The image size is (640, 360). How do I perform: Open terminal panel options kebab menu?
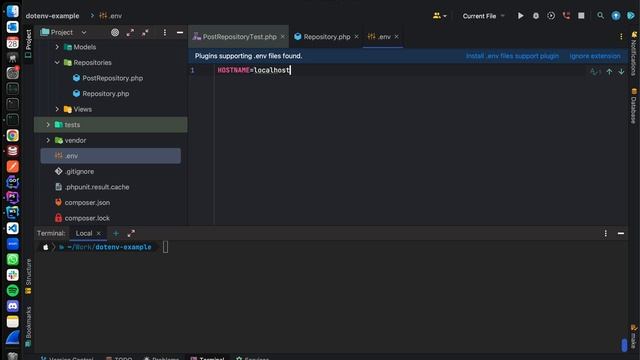click(x=605, y=233)
